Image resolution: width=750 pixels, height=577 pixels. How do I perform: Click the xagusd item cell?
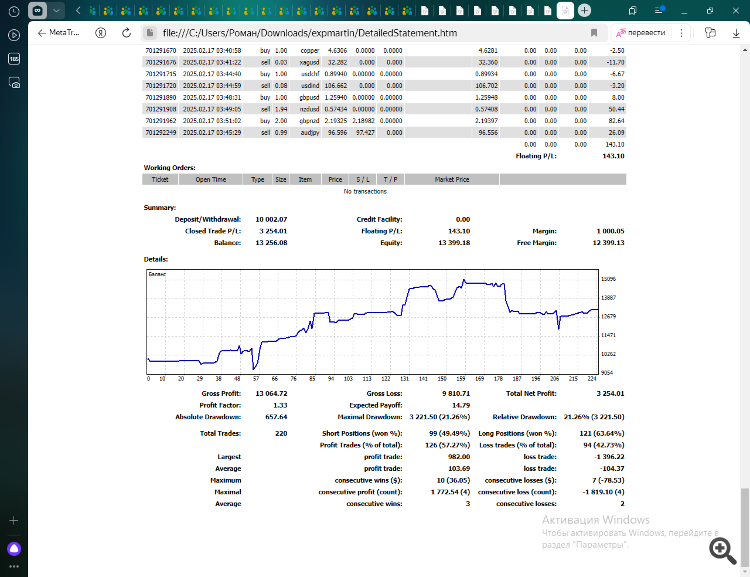coord(305,62)
